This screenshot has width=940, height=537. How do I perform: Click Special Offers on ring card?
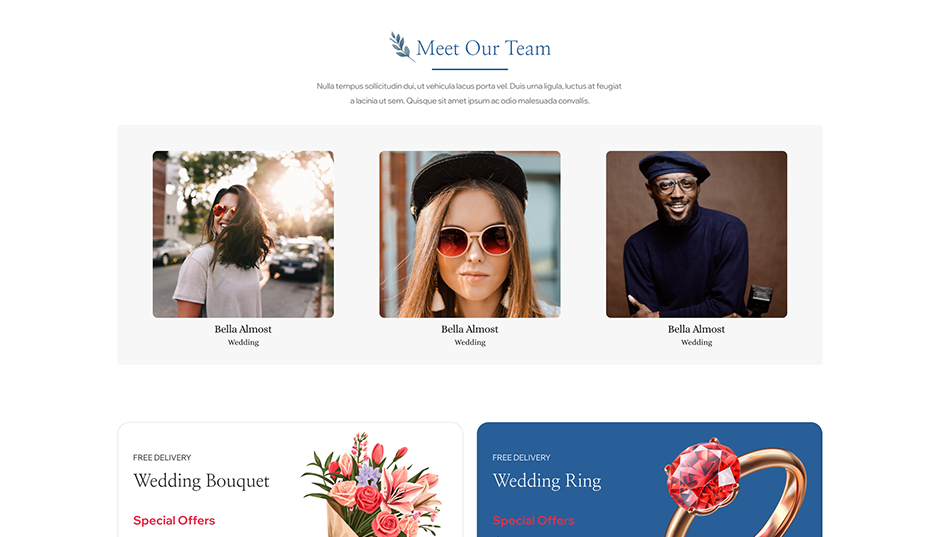(x=534, y=520)
